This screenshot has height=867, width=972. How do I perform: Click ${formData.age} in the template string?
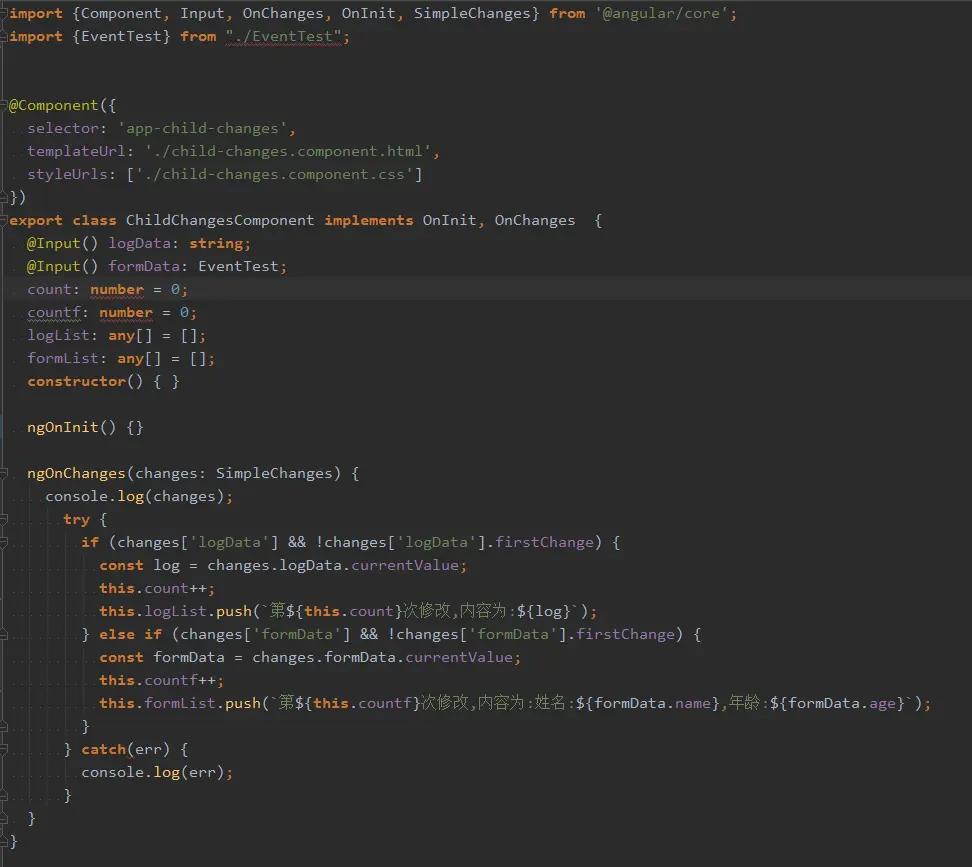tap(837, 703)
